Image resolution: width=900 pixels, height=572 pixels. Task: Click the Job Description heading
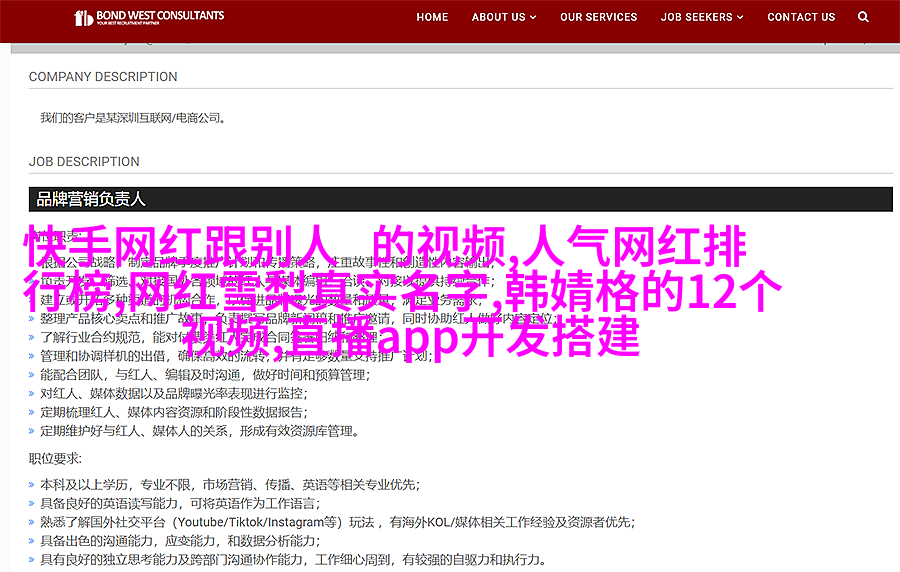[x=84, y=162]
